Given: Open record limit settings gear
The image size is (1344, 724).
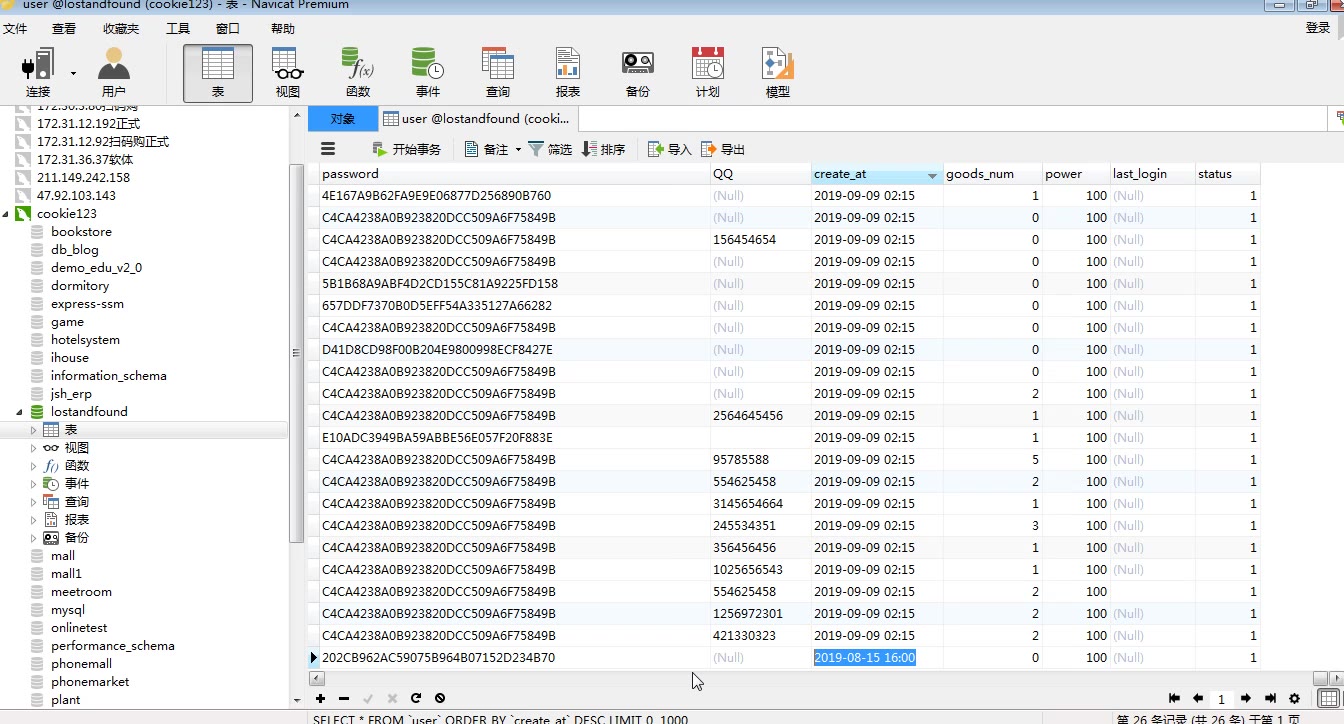Looking at the screenshot, I should 1295,698.
